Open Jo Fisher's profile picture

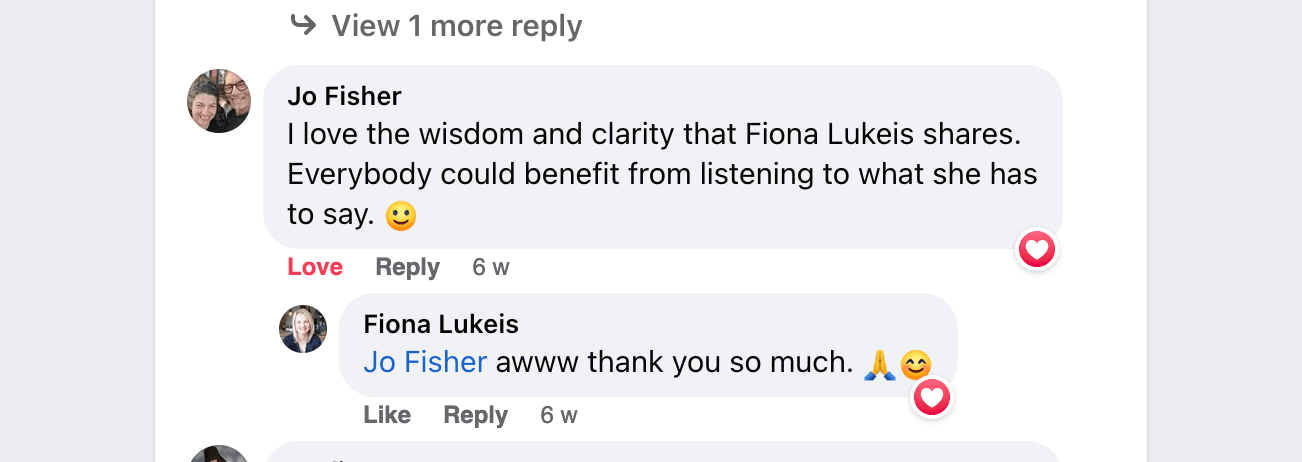tap(219, 101)
